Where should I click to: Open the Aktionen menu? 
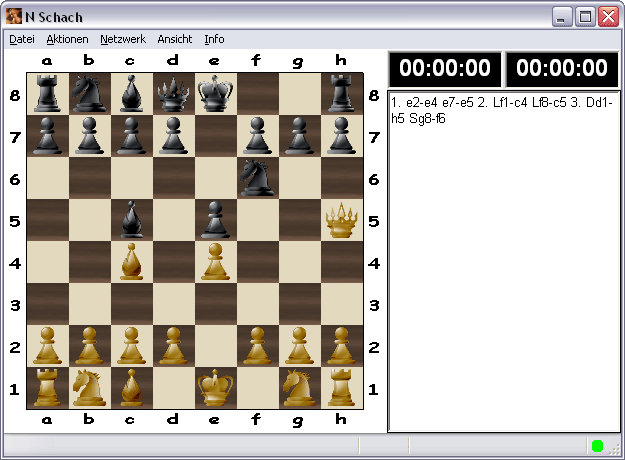click(67, 39)
